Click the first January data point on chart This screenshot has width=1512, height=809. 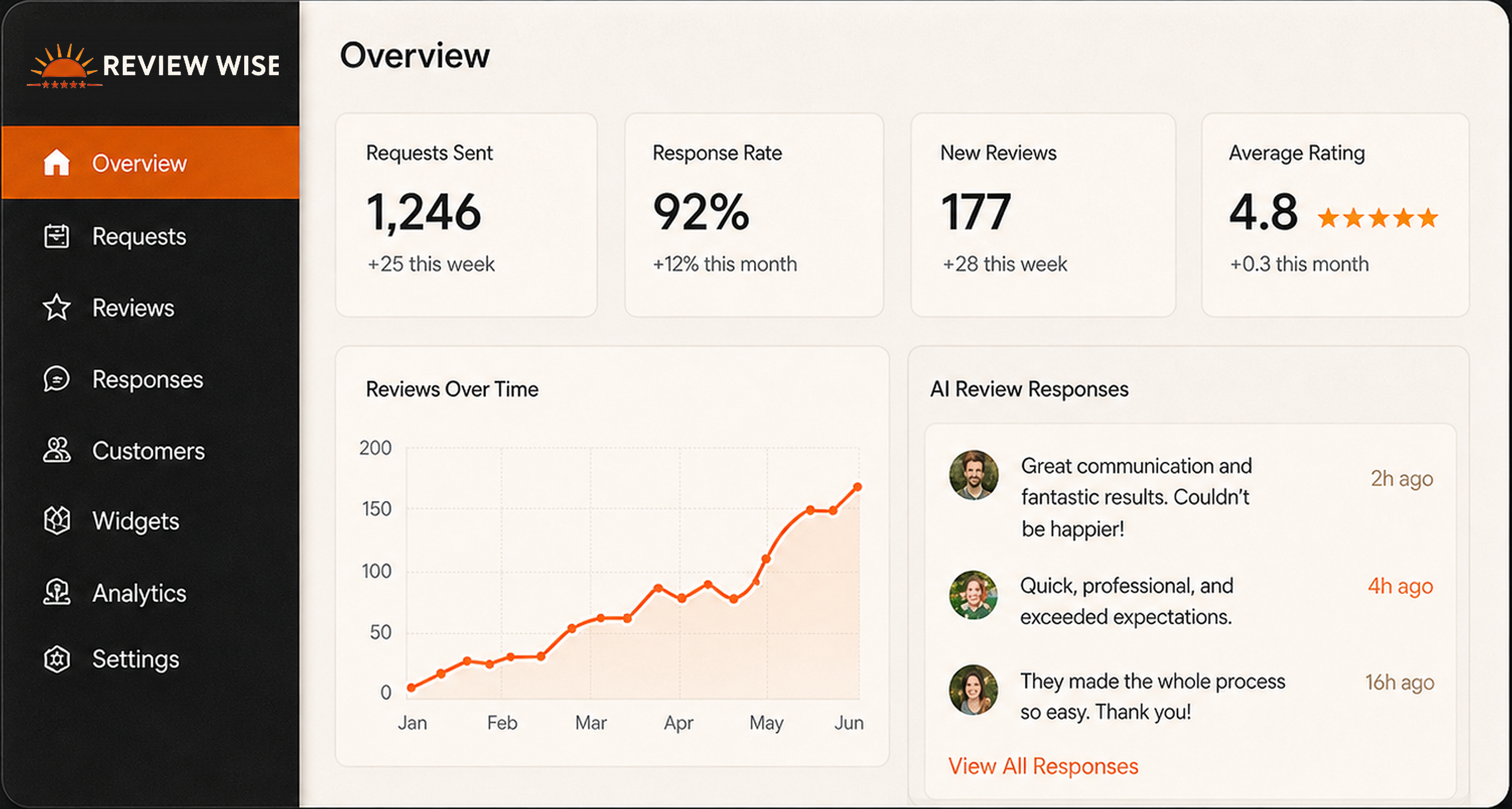(x=411, y=687)
